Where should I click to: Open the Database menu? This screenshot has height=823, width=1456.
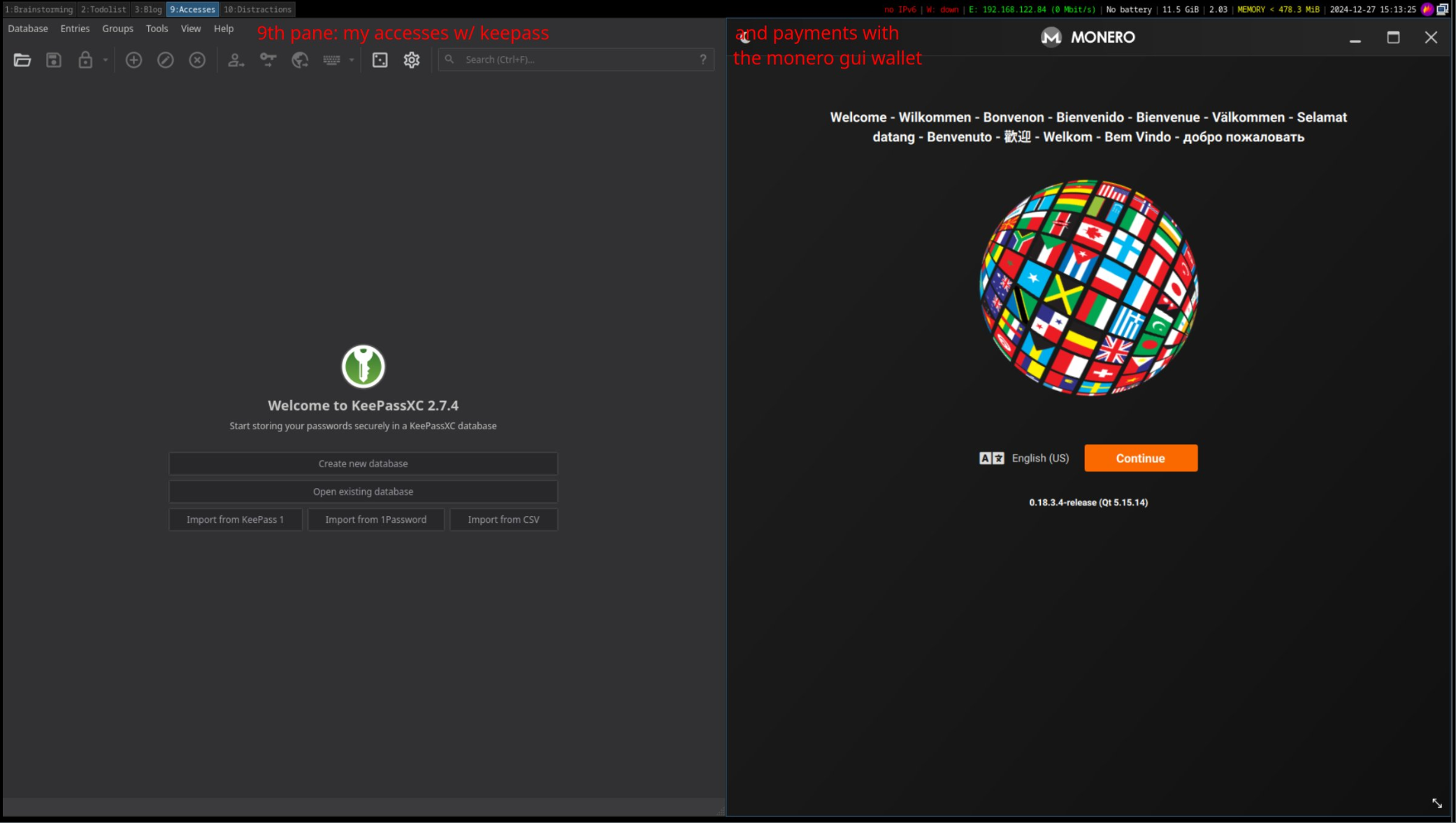click(28, 29)
